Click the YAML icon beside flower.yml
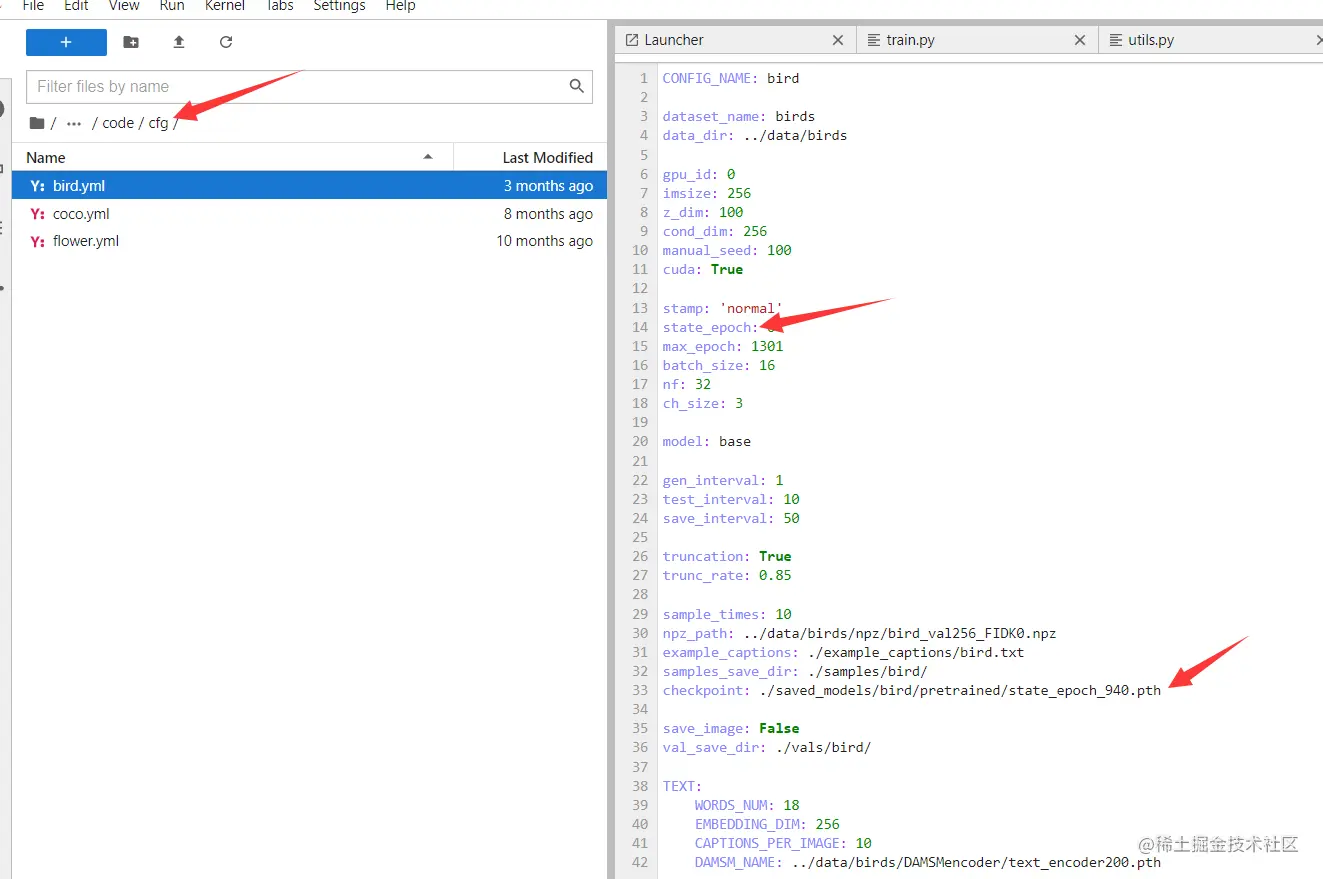The height and width of the screenshot is (879, 1323). click(x=38, y=240)
